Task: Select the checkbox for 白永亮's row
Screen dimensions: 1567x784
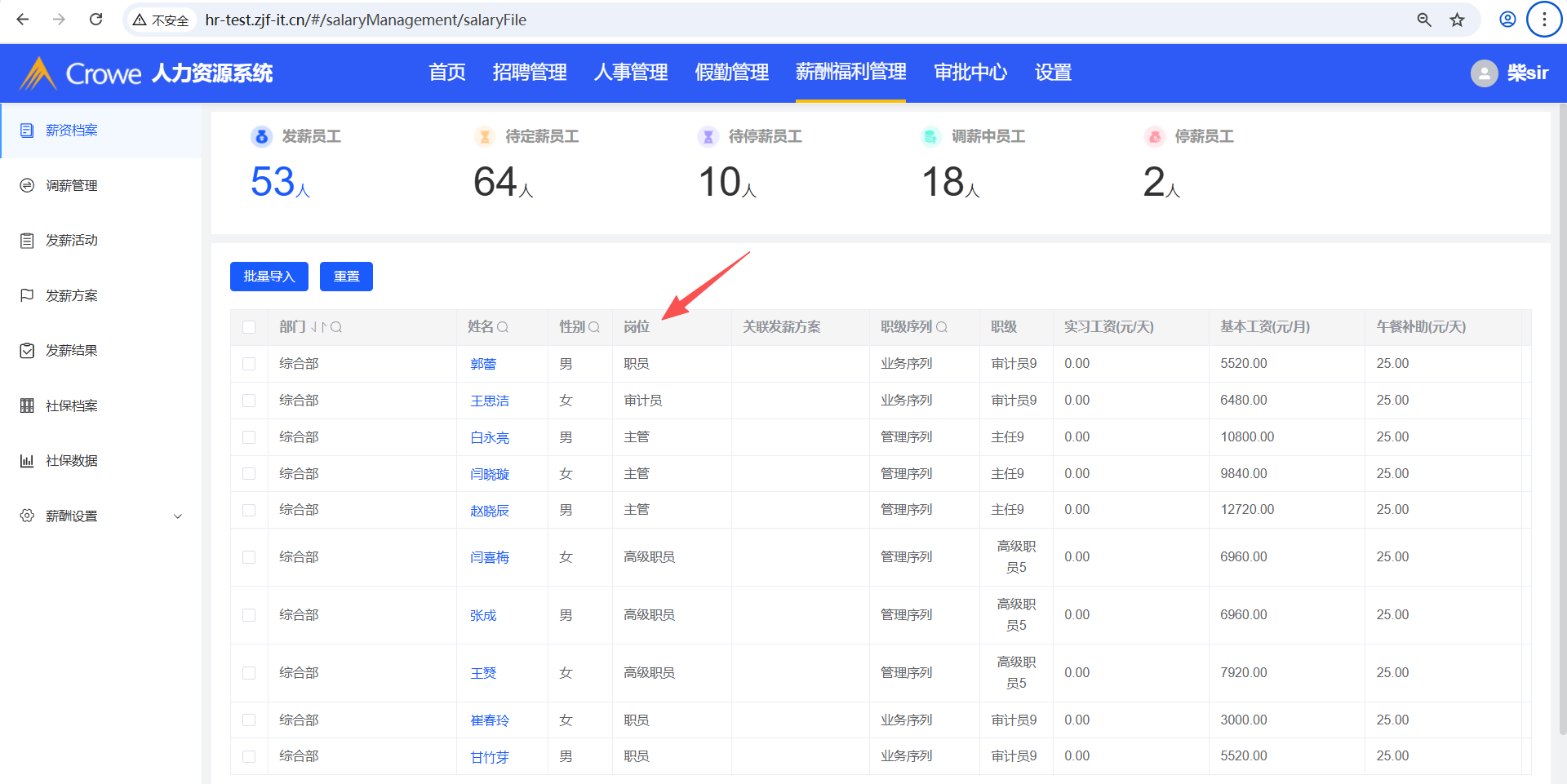Action: [249, 437]
